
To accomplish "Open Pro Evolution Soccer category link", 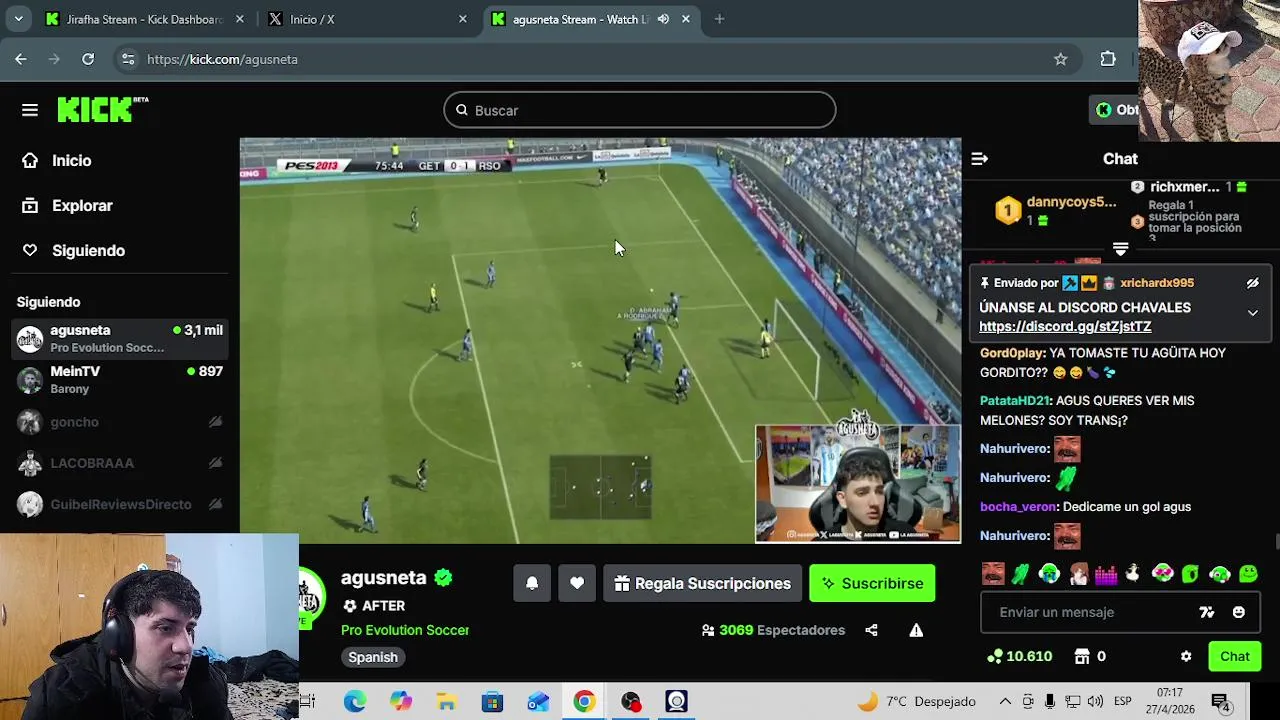I will click(x=405, y=630).
